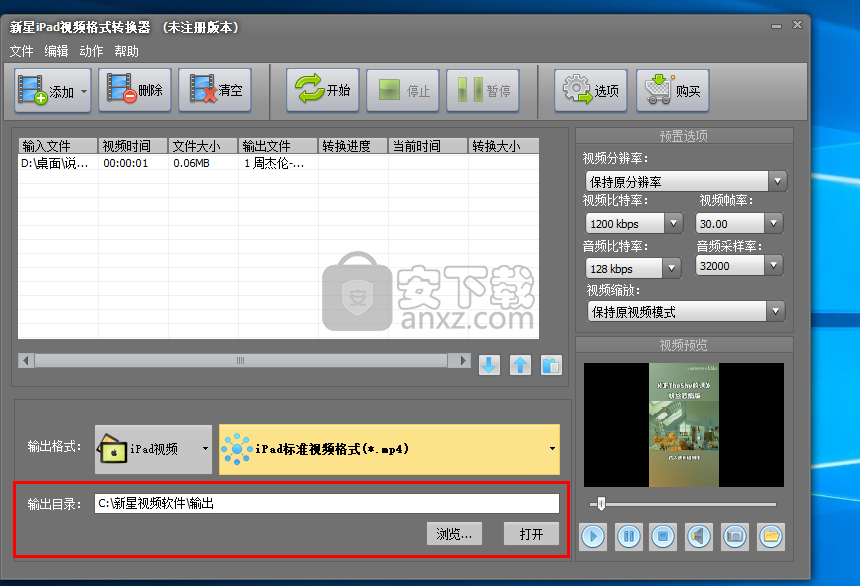Expand the 保持原视频模式 scaling dropdown
Screen dimensions: 860x586
[776, 312]
